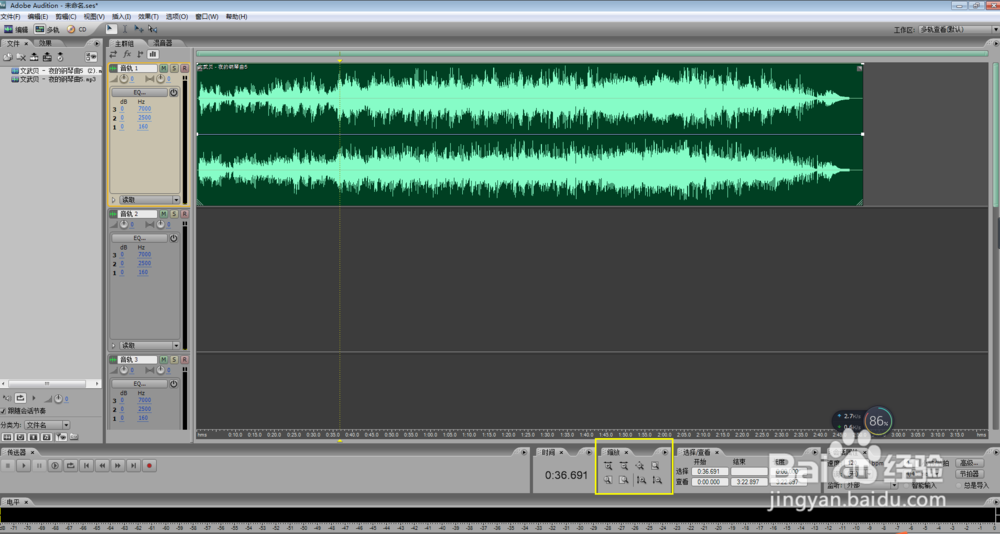Show Inputs/Outputs controls in main panel
This screenshot has height=534, width=1000.
tap(114, 54)
